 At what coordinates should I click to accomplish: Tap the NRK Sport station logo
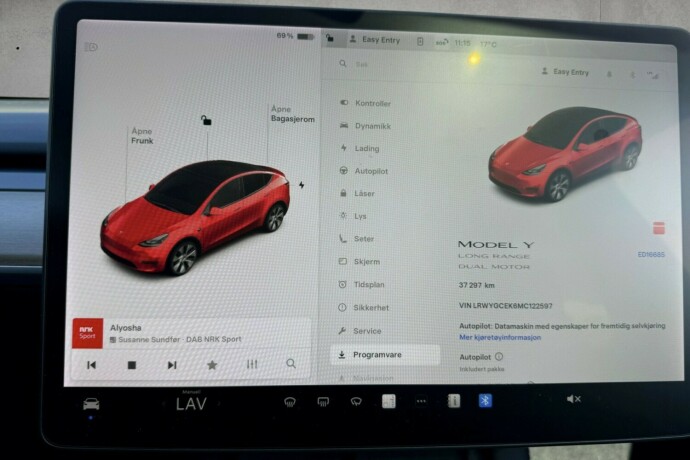pyautogui.click(x=88, y=333)
